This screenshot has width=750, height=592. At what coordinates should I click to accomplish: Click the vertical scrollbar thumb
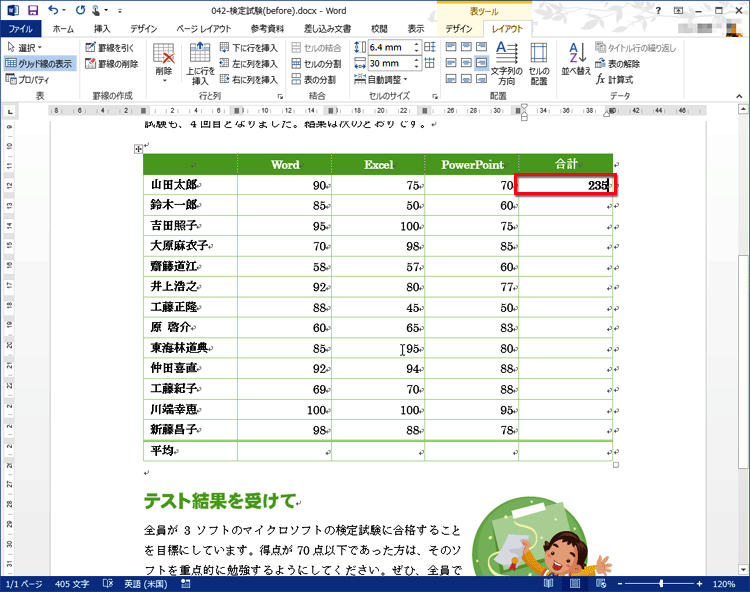coord(743,361)
